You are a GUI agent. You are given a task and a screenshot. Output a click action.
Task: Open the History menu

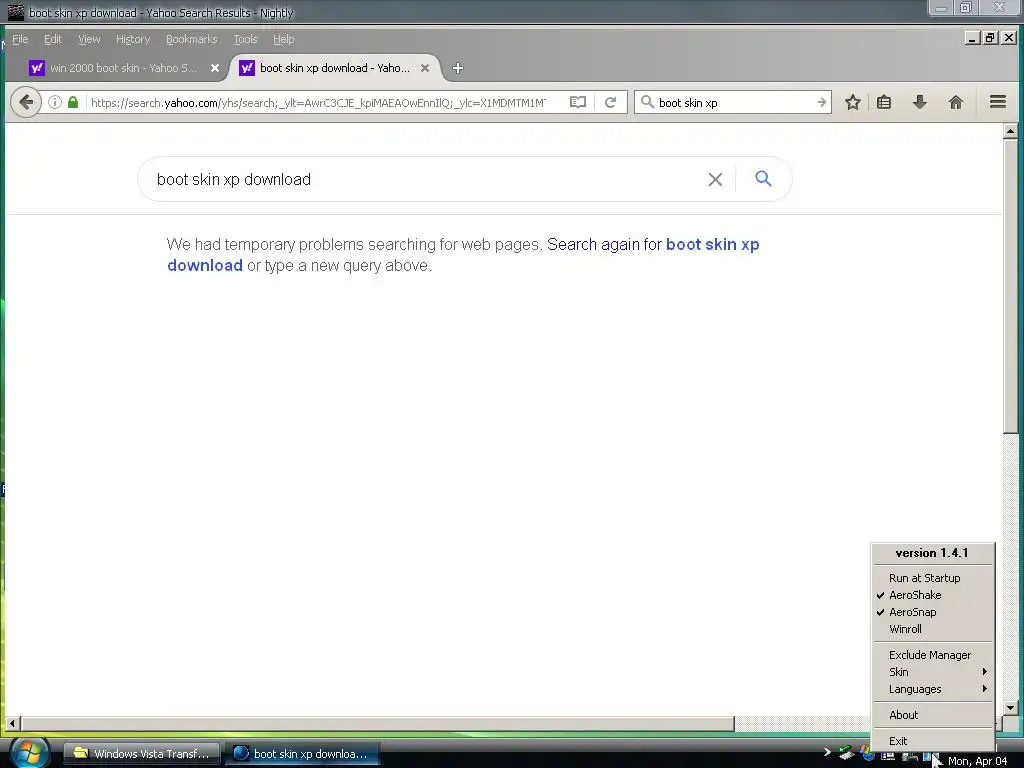click(x=133, y=39)
